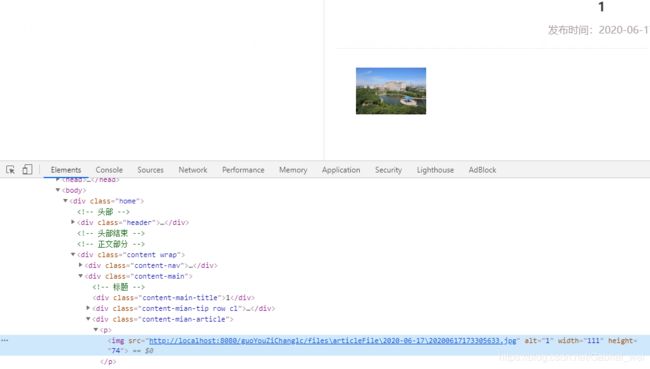Expand the content-nav div arrow
The width and height of the screenshot is (650, 369).
(80, 265)
